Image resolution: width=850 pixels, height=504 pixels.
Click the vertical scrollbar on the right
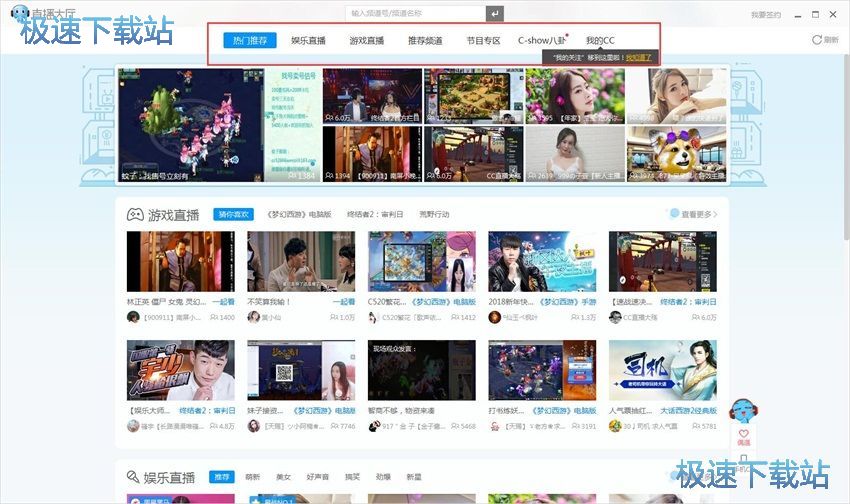[x=847, y=146]
